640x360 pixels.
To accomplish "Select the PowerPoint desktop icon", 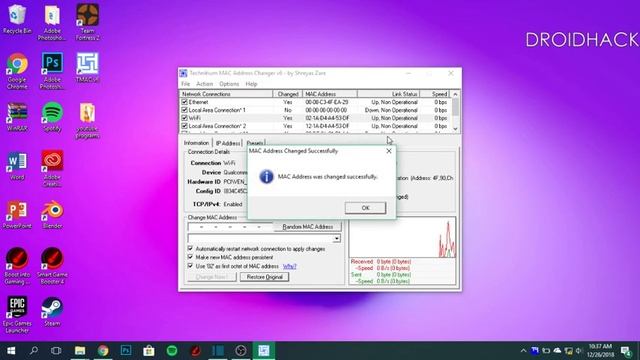I will tap(17, 215).
